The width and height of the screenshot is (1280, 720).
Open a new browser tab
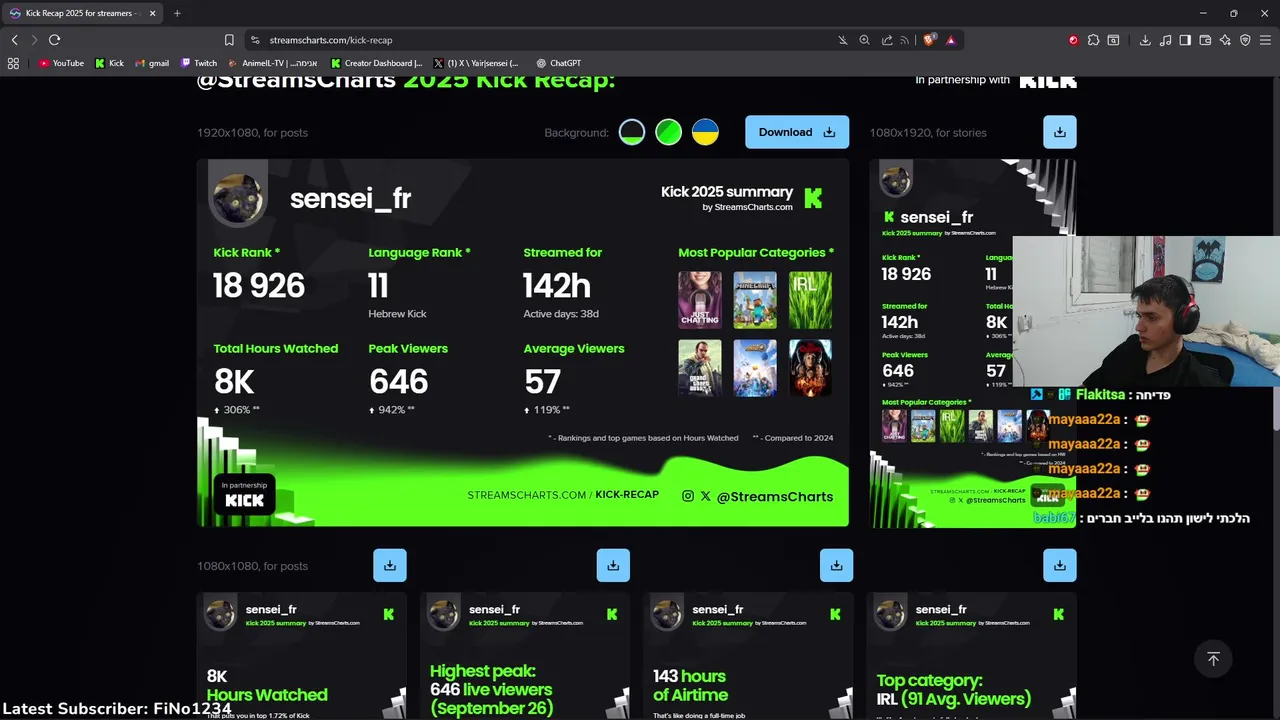[x=177, y=13]
